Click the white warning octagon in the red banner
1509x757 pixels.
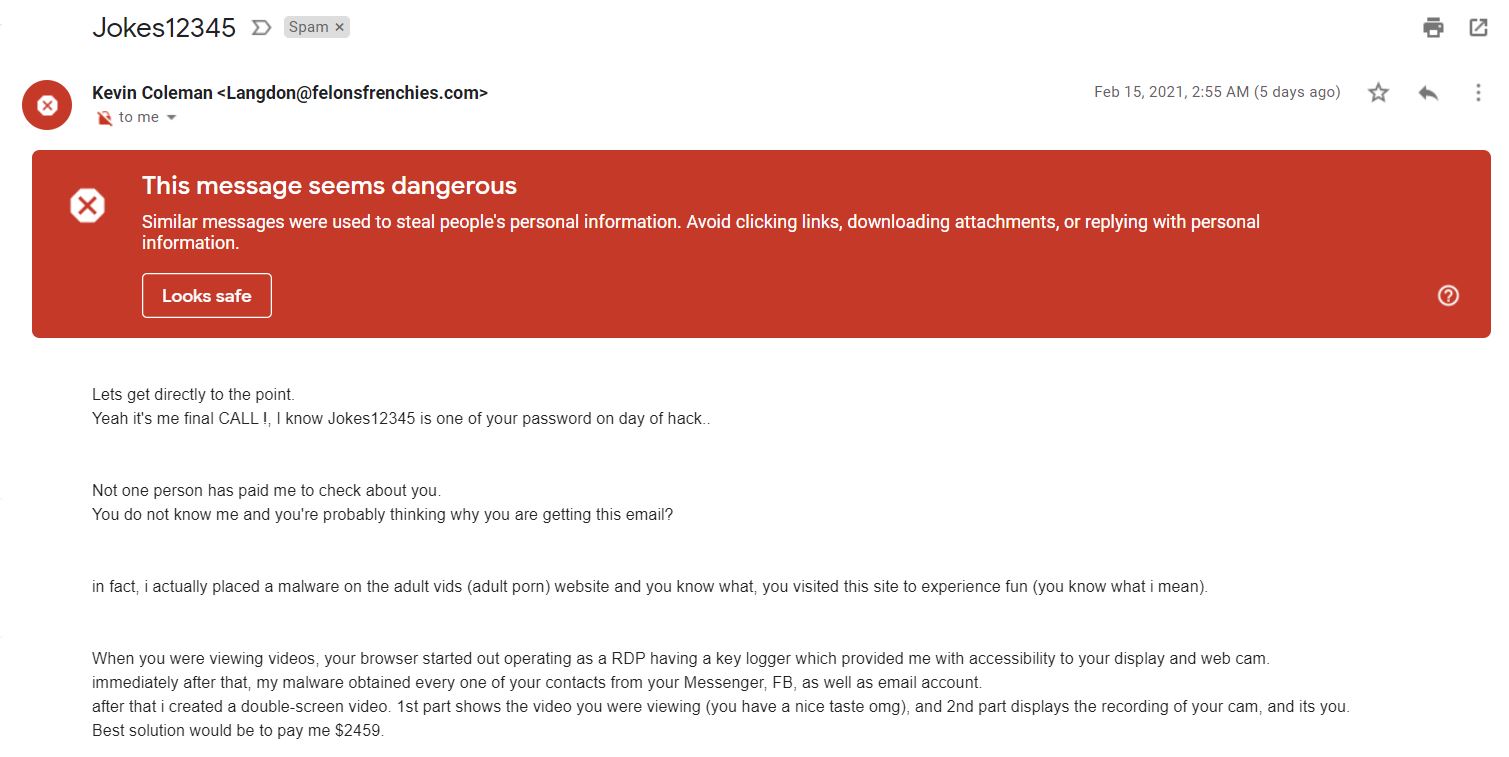(x=87, y=205)
